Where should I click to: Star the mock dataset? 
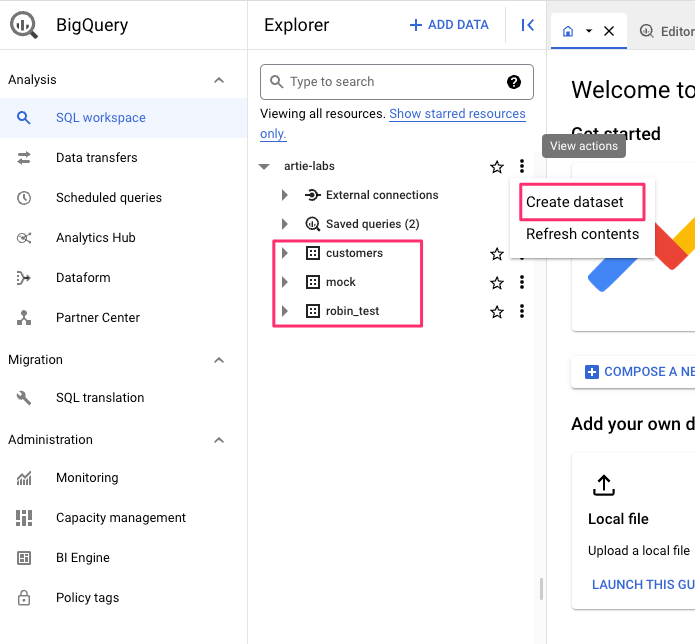[x=497, y=283]
